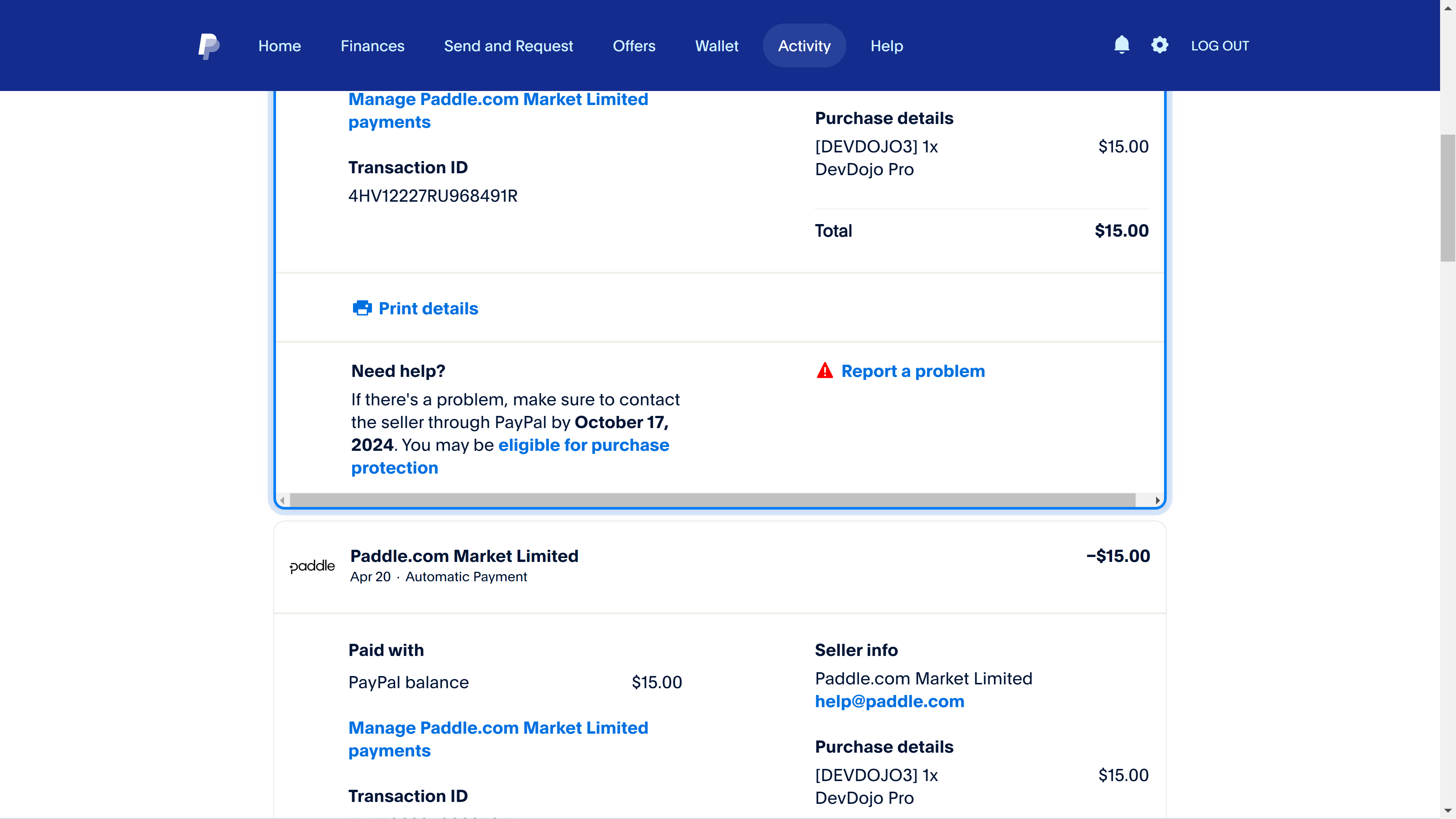Click help@paddle.com email link

click(x=889, y=701)
